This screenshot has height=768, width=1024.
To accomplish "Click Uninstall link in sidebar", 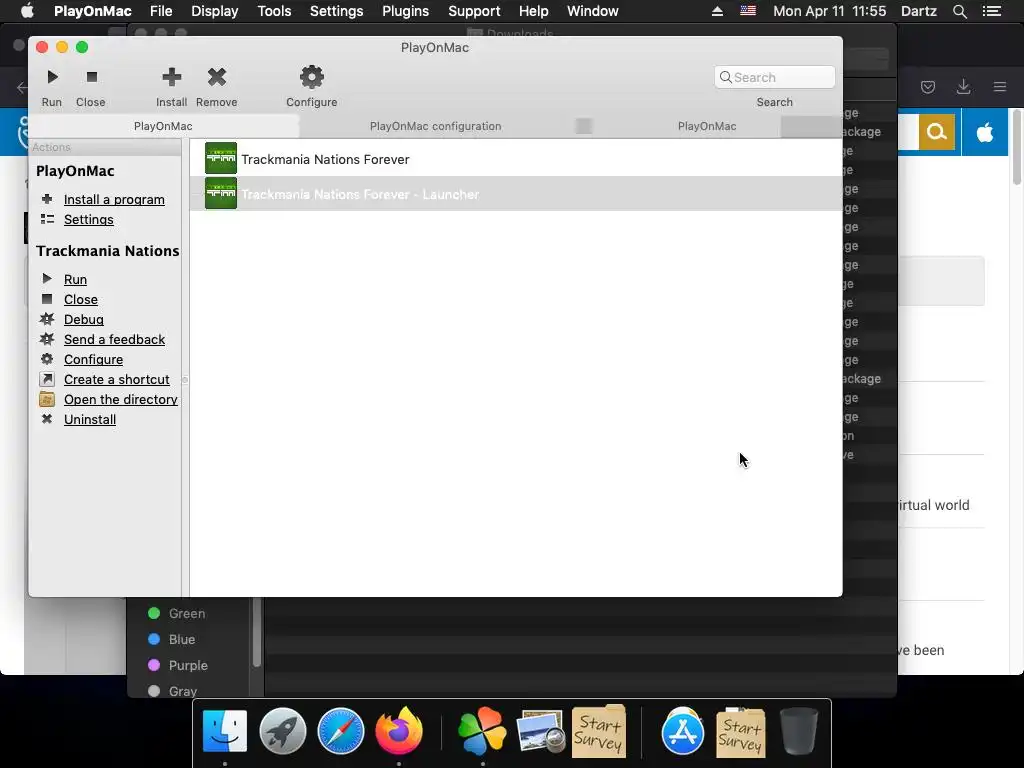I will (x=90, y=420).
